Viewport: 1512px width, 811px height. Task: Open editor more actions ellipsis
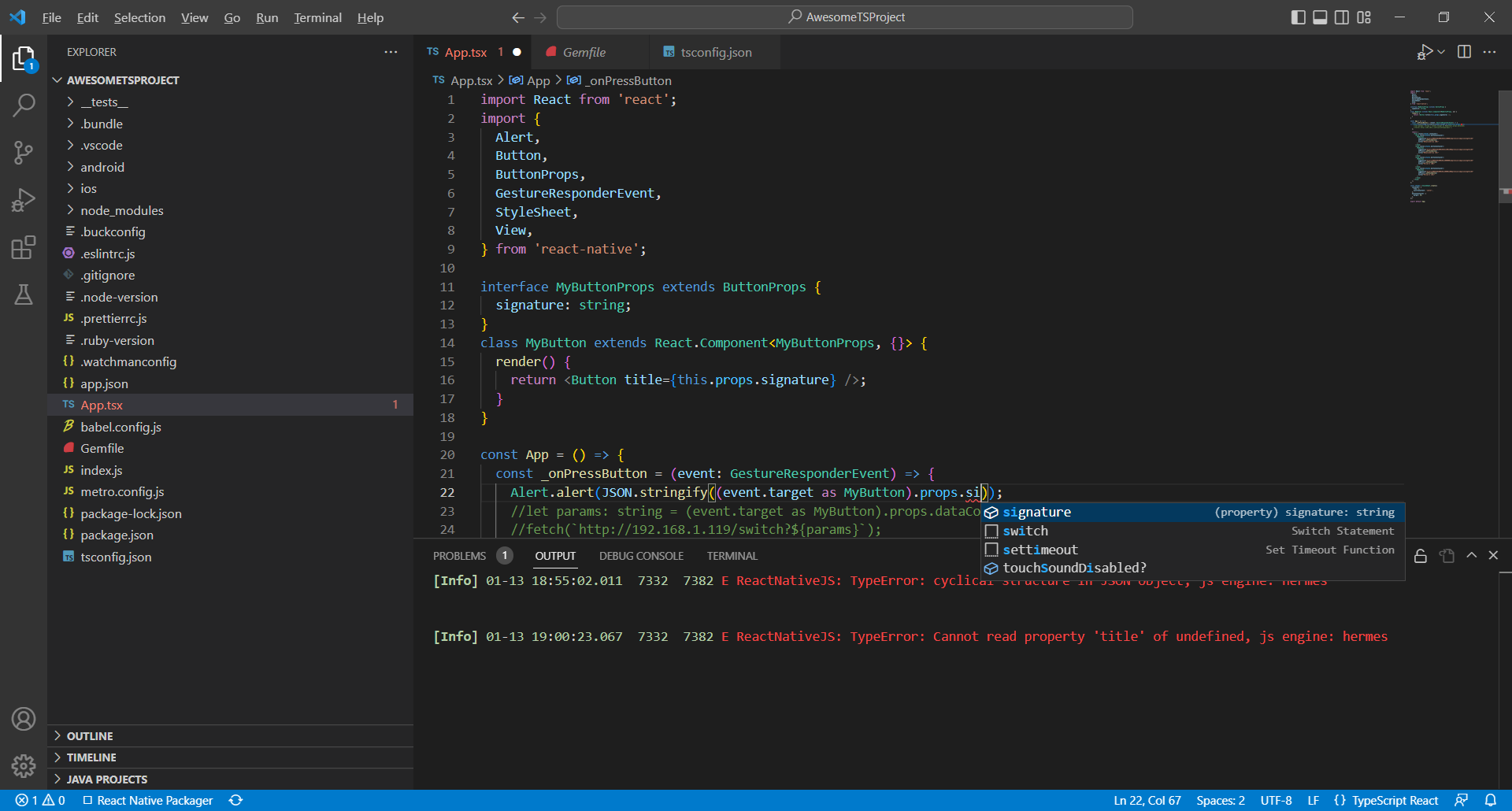tap(1489, 52)
